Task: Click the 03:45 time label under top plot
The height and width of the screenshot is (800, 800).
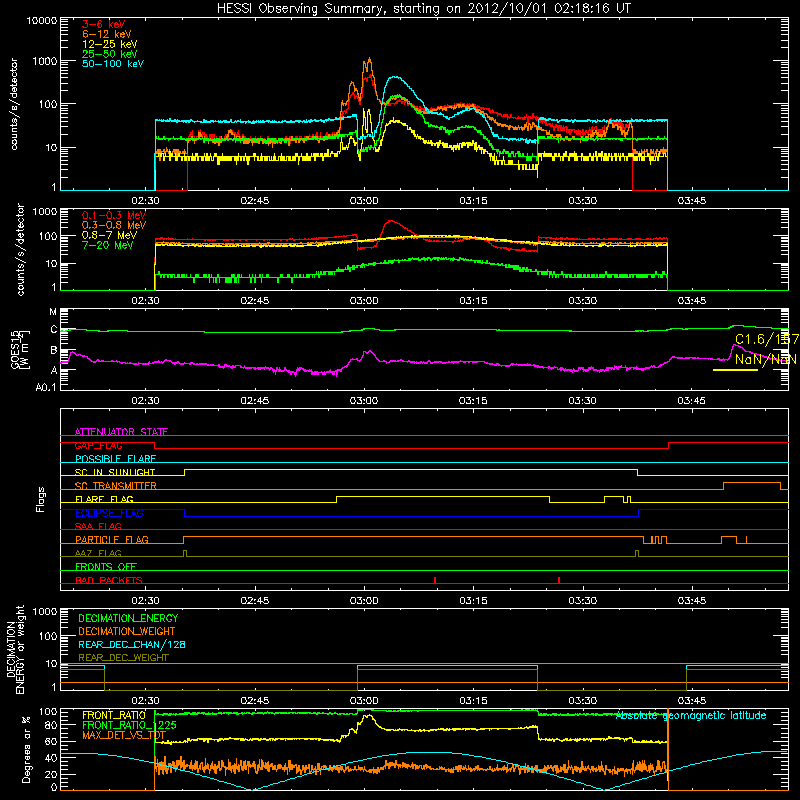Action: click(692, 201)
